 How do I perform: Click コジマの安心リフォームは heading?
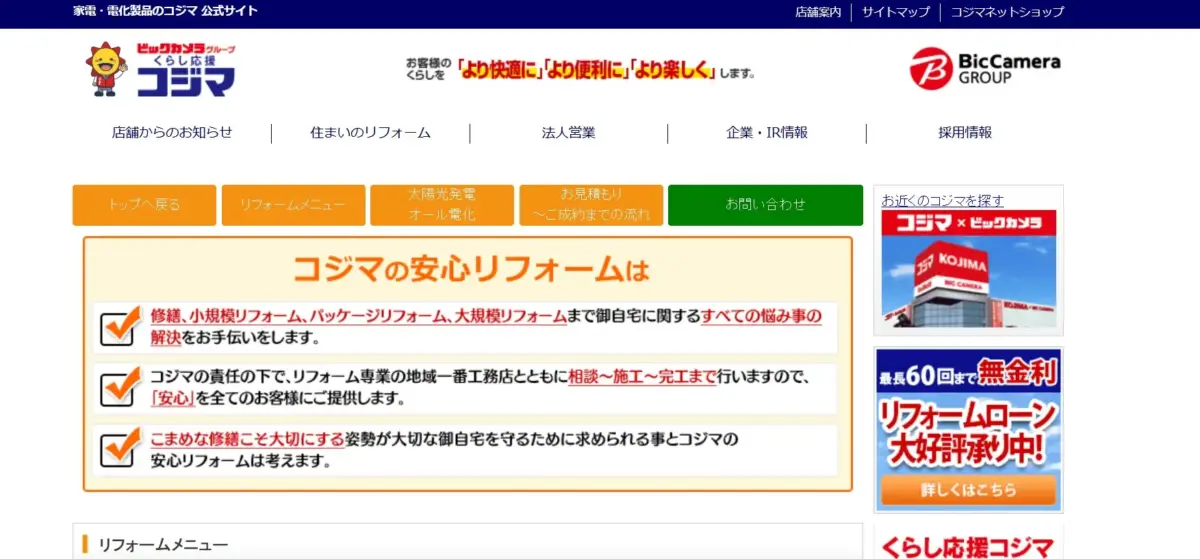click(470, 270)
